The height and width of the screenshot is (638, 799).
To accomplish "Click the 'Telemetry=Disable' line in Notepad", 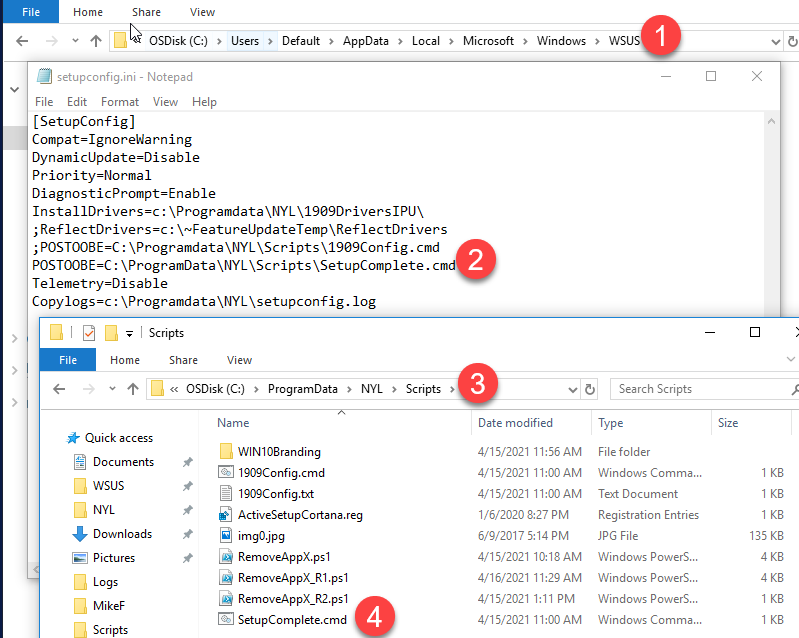I will 100,283.
